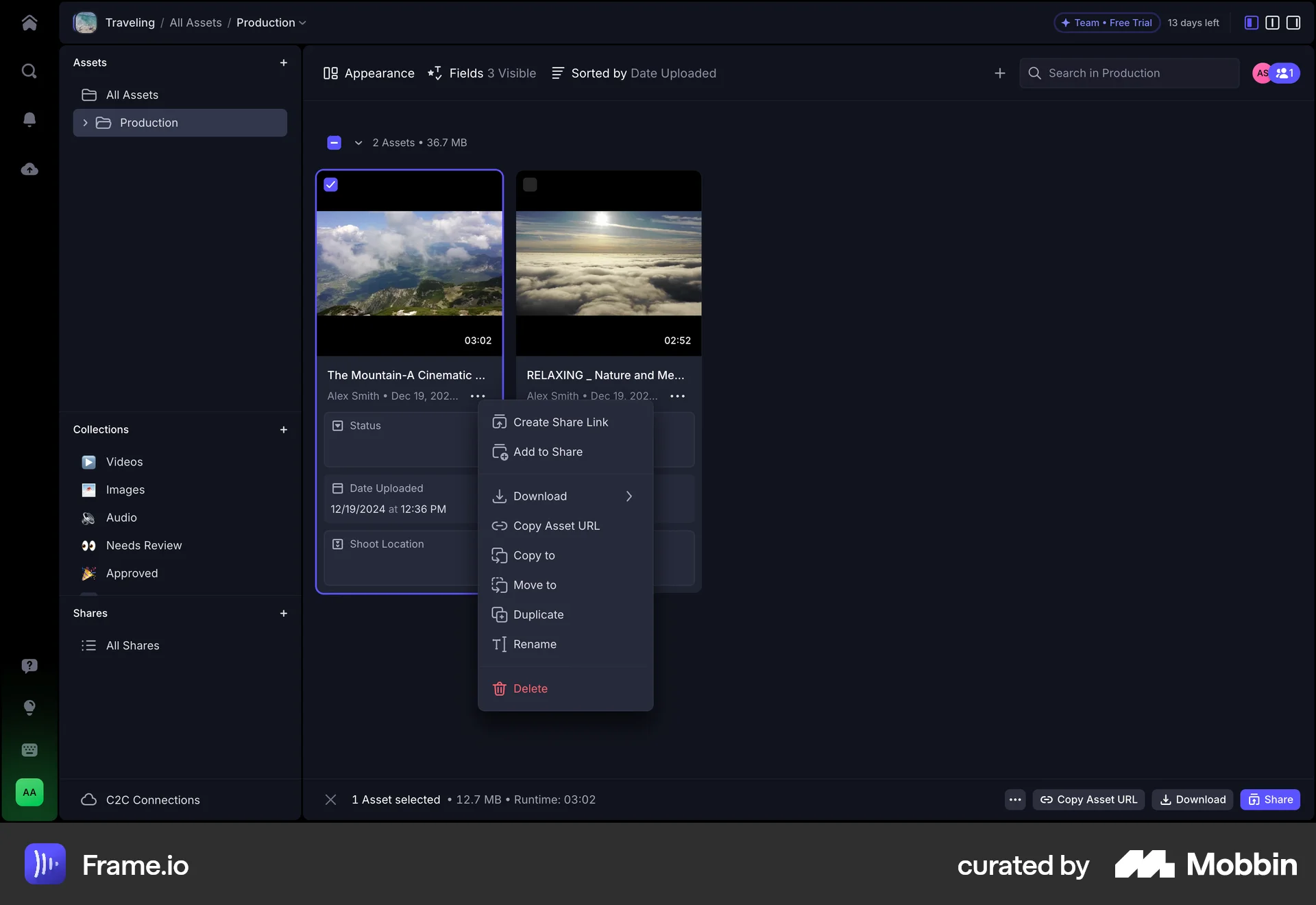
Task: Choose Delete from the context menu
Action: 530,688
